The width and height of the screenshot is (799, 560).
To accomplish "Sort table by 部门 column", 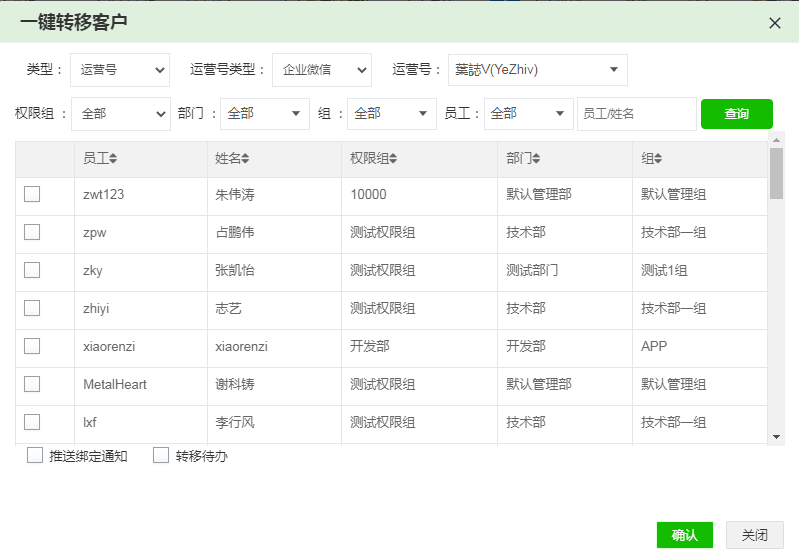I will [x=525, y=159].
